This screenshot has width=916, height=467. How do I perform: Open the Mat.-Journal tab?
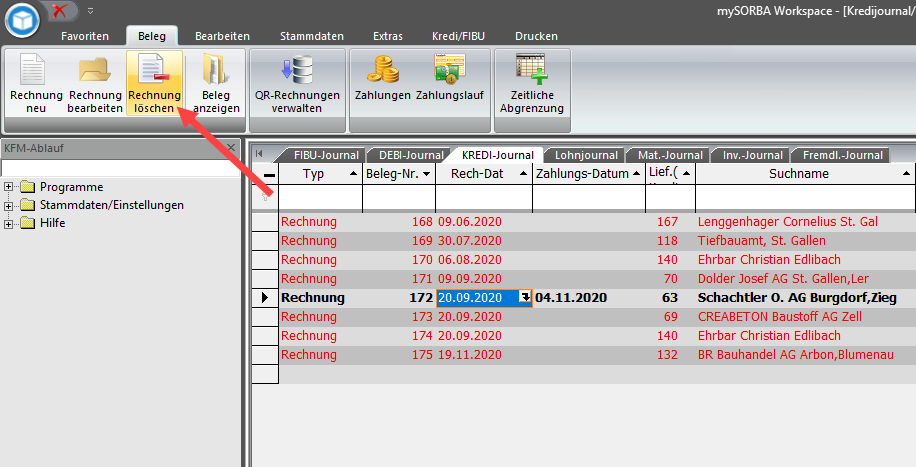pos(670,155)
